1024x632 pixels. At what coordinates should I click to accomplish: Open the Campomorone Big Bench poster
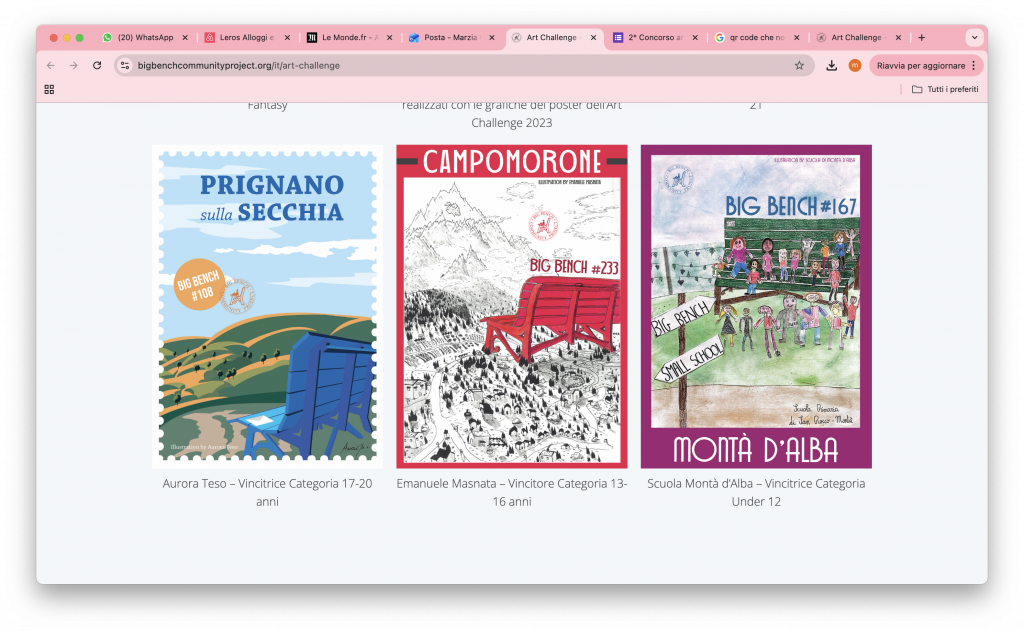point(511,306)
